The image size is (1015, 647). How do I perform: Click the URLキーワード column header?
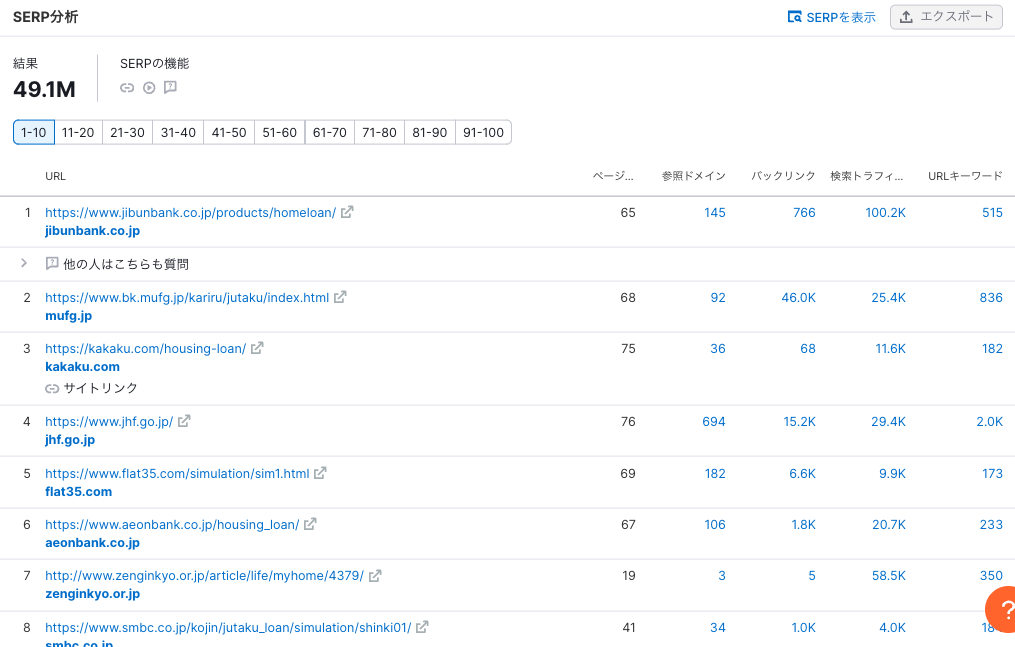[x=965, y=176]
